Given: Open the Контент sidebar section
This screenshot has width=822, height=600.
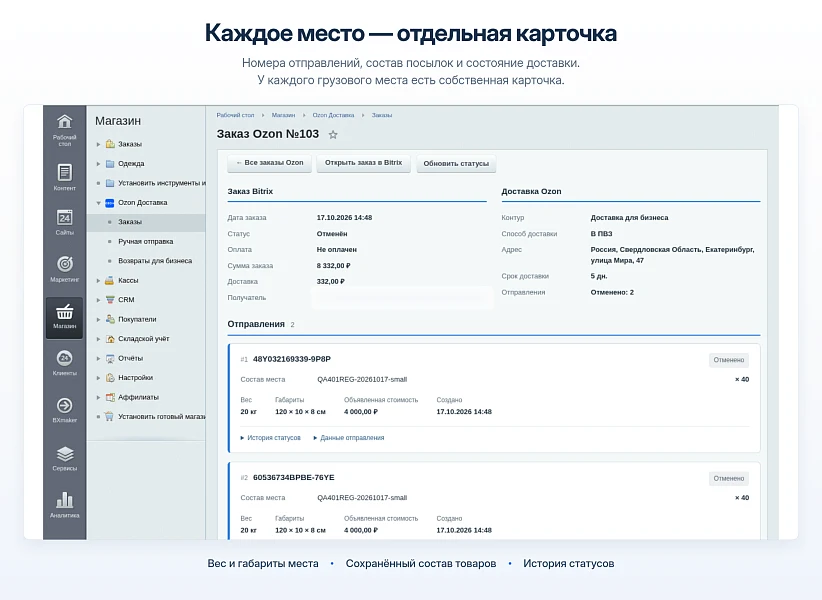Looking at the screenshot, I should tap(64, 177).
